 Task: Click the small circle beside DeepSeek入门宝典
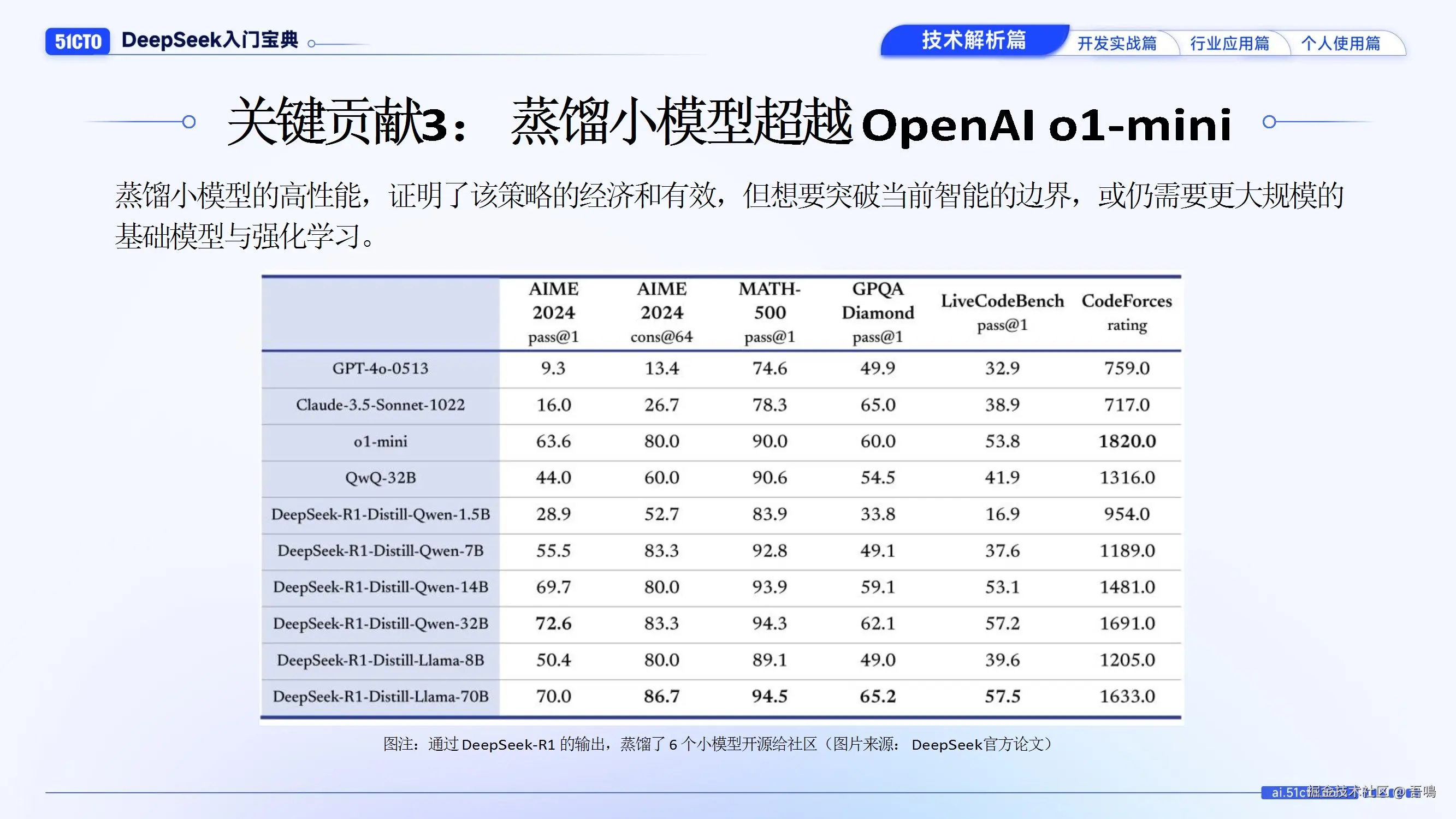pos(311,44)
